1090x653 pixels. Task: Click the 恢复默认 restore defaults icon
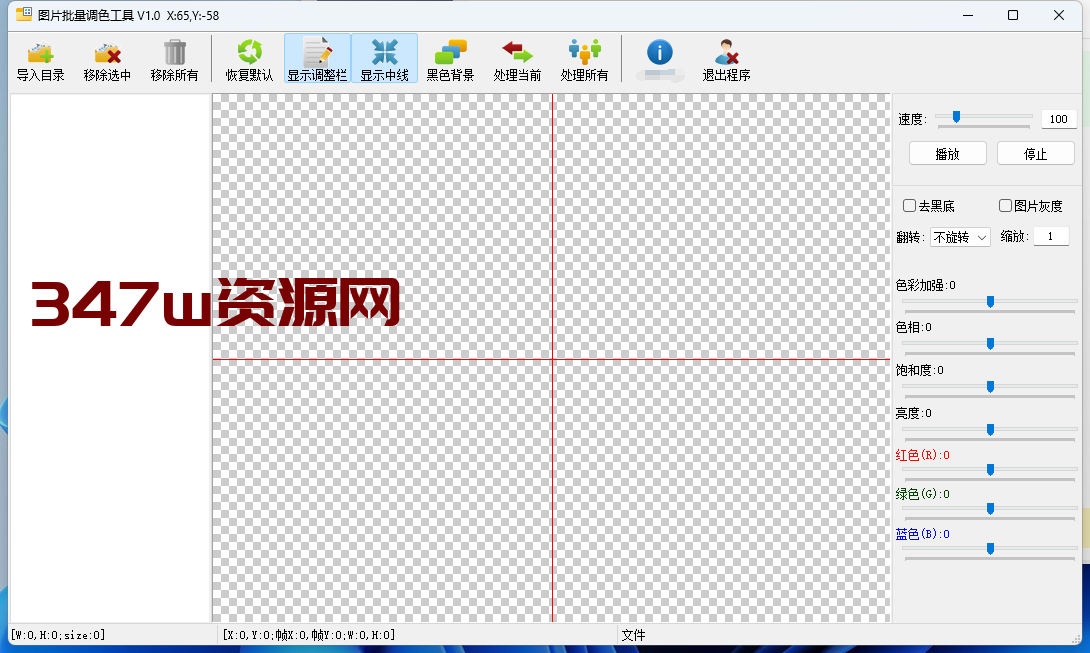(249, 52)
